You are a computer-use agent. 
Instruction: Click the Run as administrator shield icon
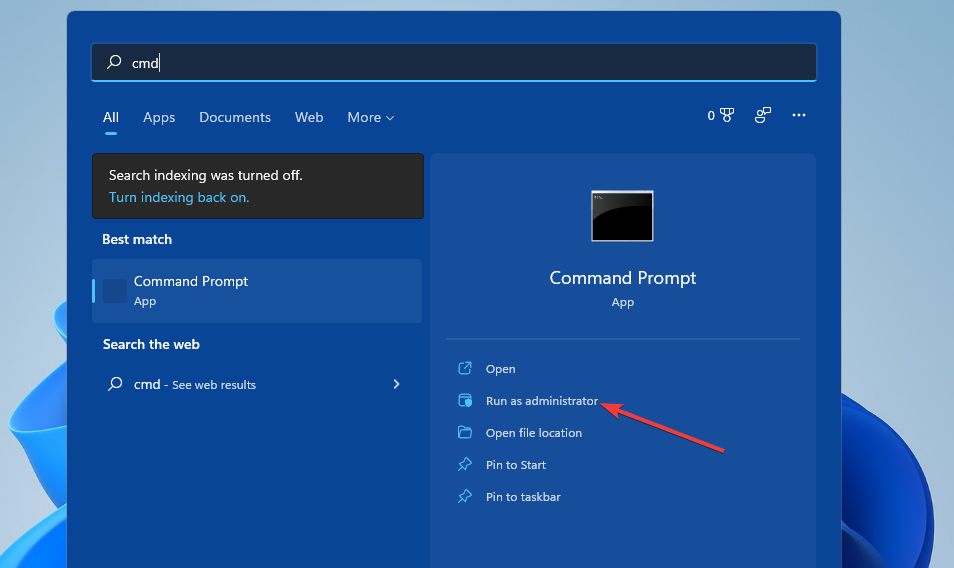[465, 400]
